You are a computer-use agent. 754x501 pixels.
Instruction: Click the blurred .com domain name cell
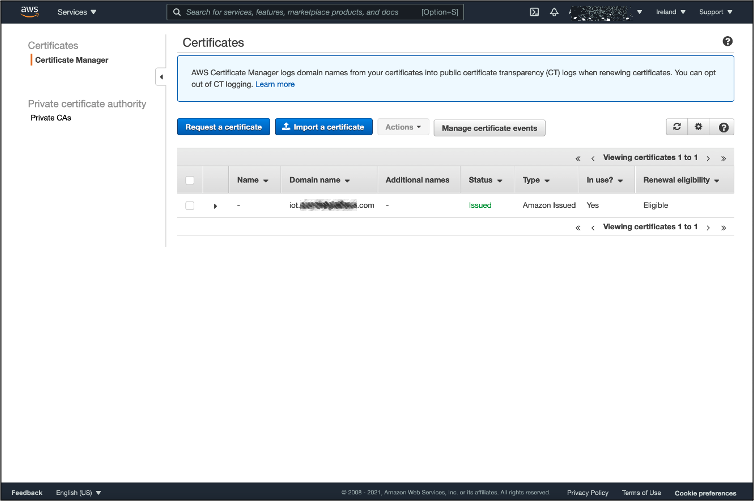(331, 205)
